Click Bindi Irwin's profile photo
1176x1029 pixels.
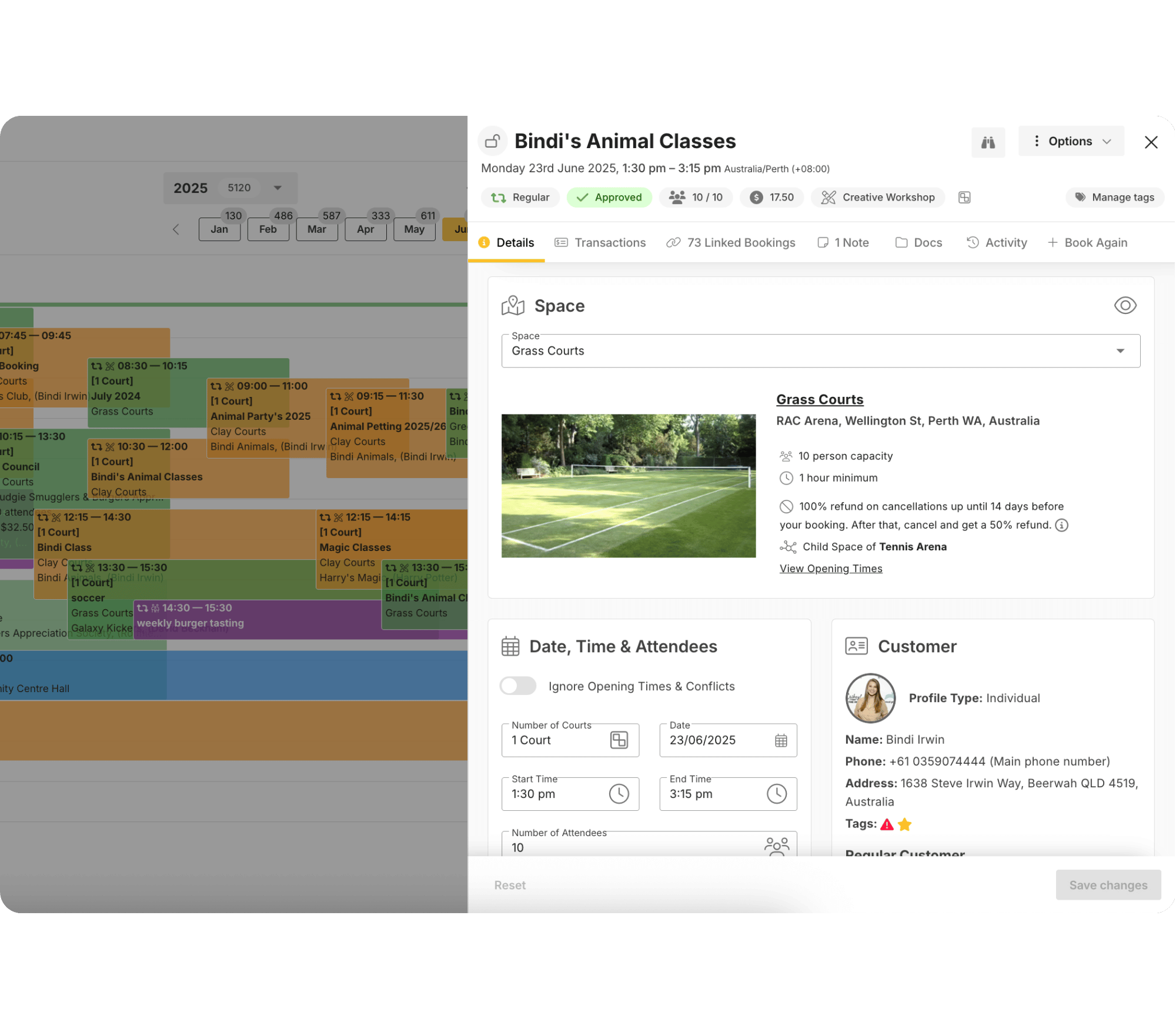(870, 698)
